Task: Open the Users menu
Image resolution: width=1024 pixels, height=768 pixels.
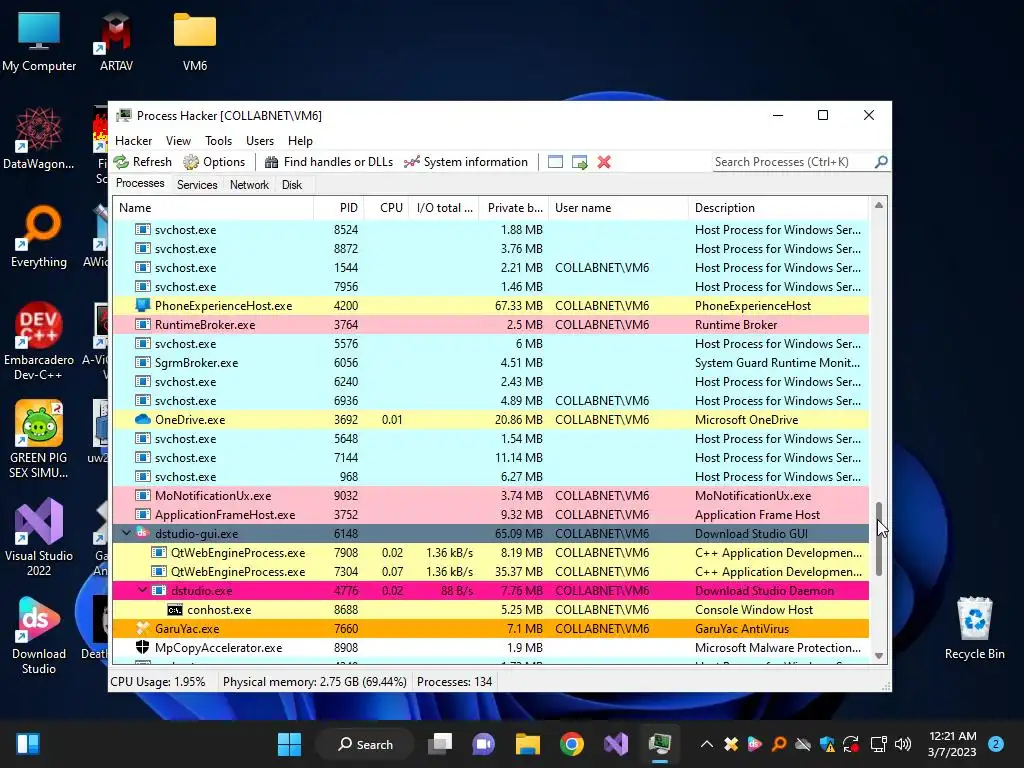Action: (259, 140)
